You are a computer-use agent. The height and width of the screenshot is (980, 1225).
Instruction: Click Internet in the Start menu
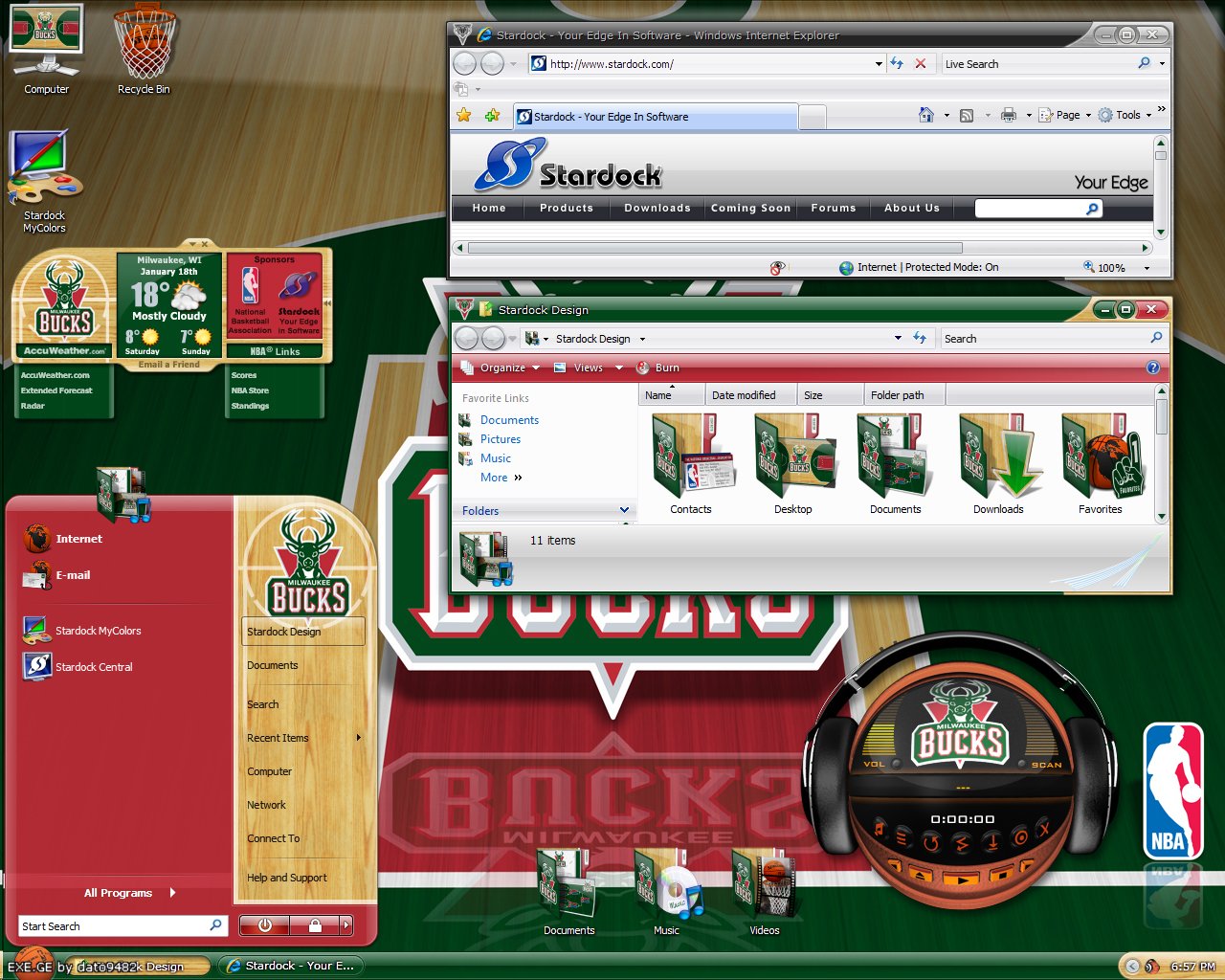coord(64,539)
